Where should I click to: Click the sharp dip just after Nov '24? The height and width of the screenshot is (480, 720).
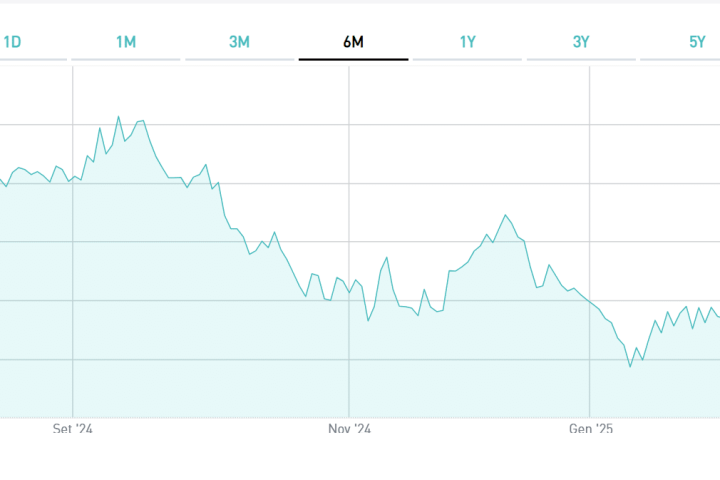click(368, 320)
